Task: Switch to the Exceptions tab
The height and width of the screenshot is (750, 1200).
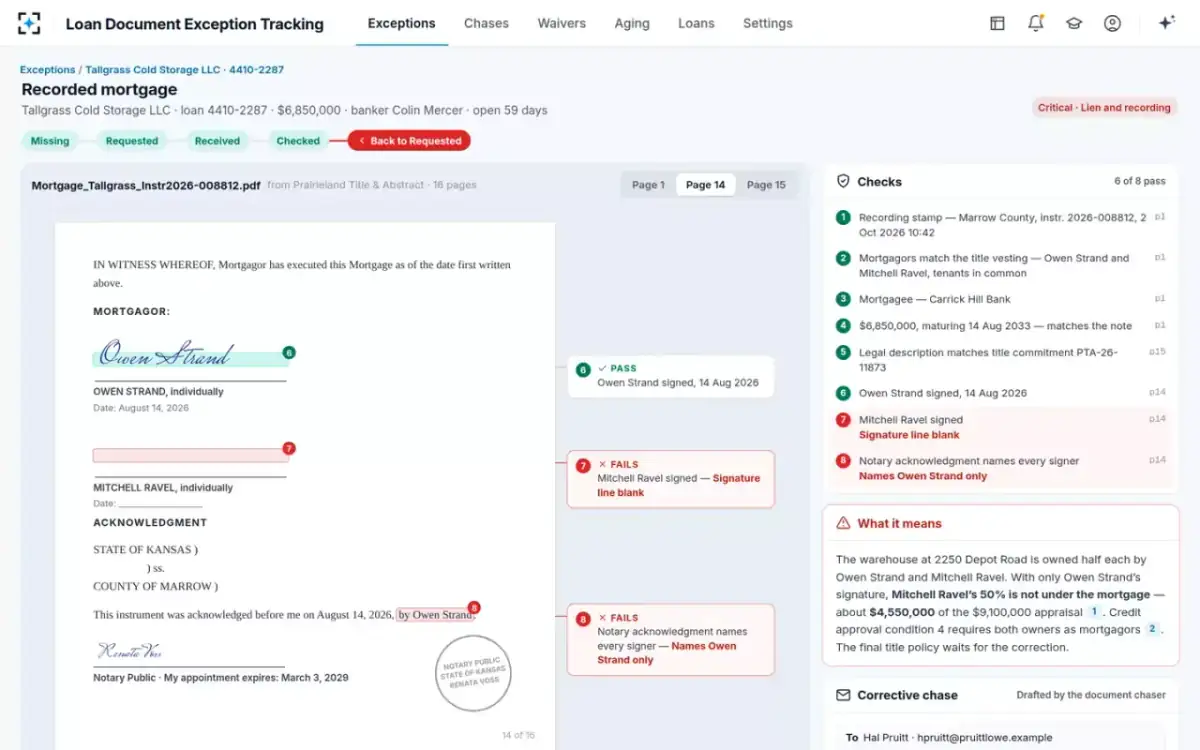Action: coord(401,23)
